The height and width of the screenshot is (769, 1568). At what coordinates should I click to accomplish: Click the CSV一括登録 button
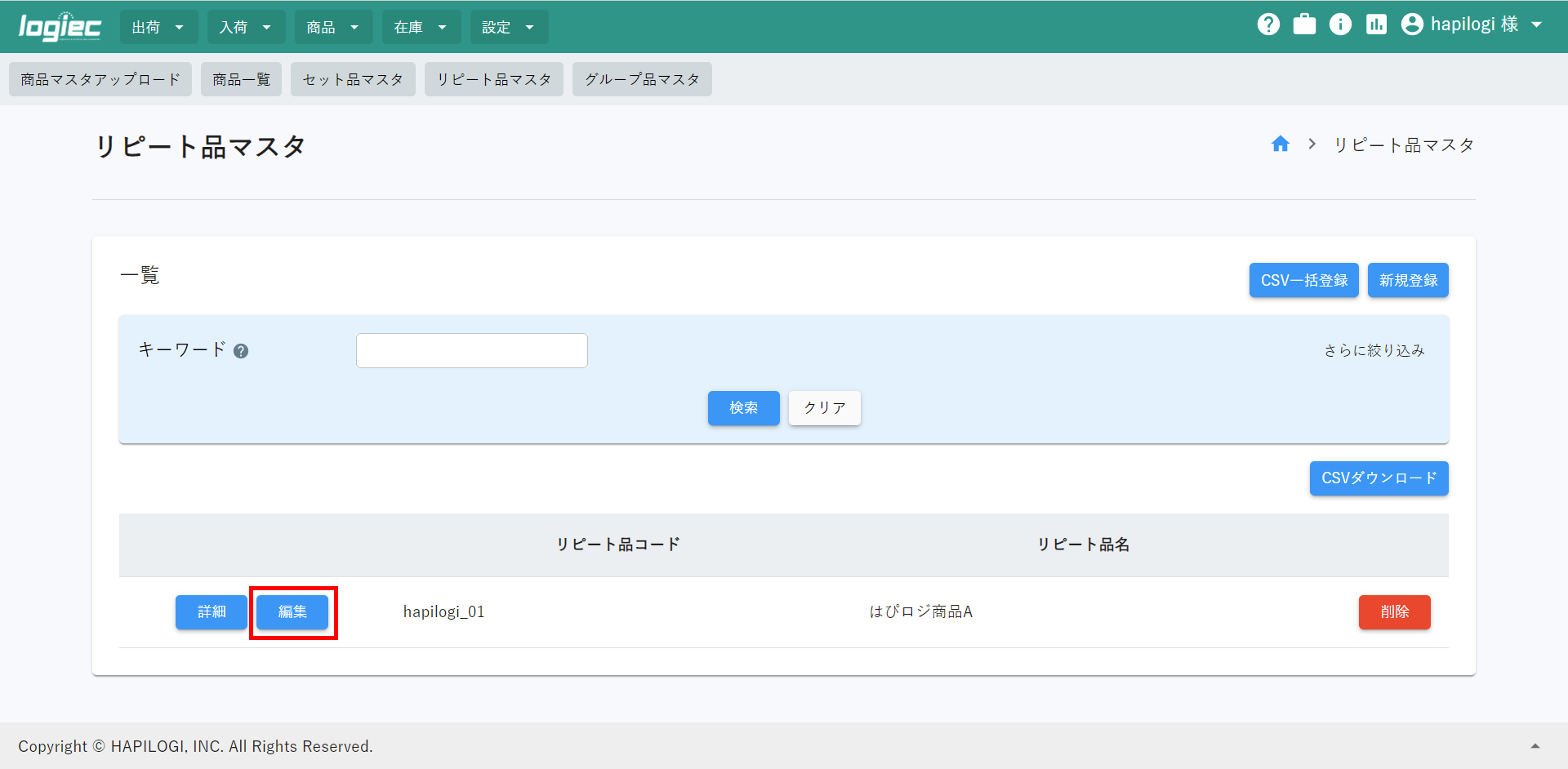(x=1303, y=280)
